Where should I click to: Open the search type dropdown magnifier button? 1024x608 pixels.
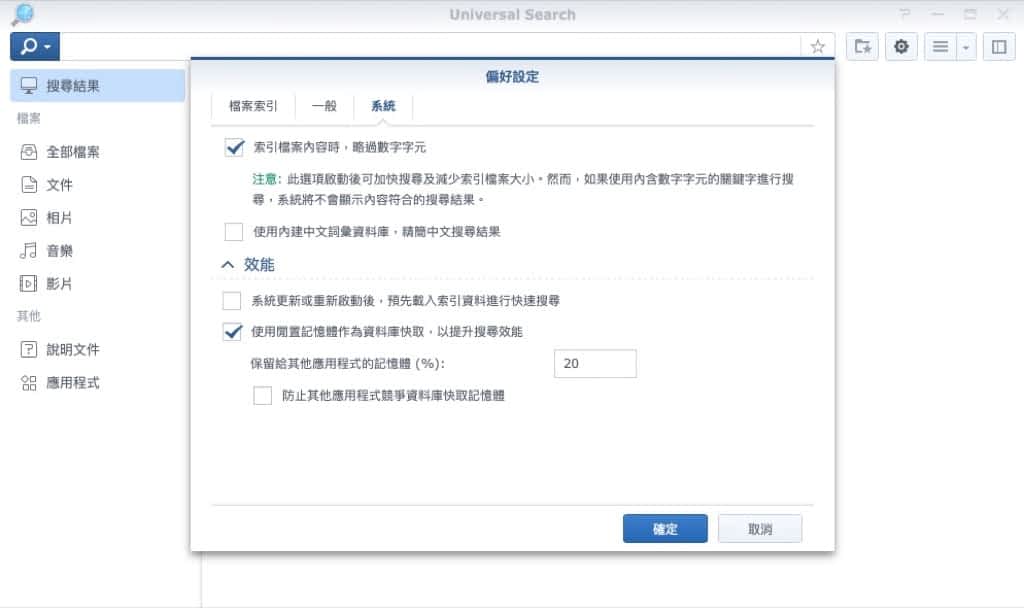point(35,47)
